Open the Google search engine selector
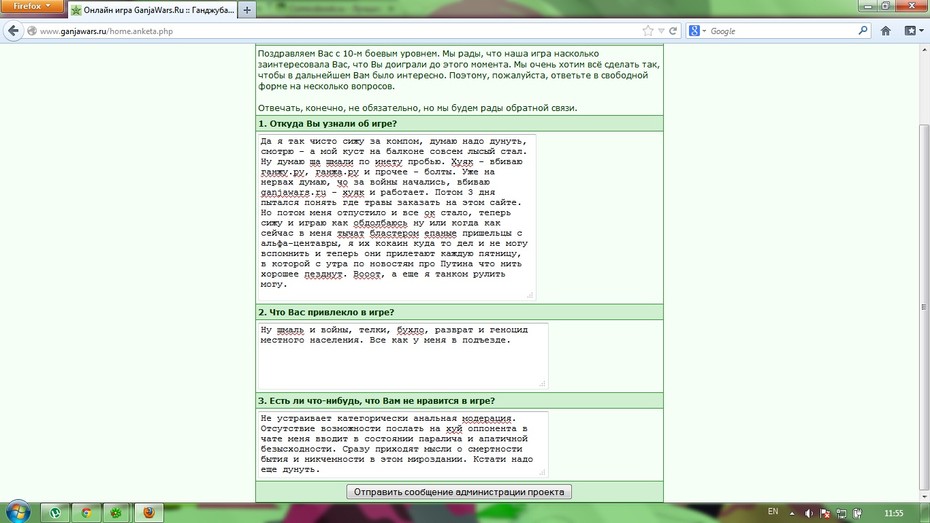This screenshot has width=930, height=523. coord(697,31)
